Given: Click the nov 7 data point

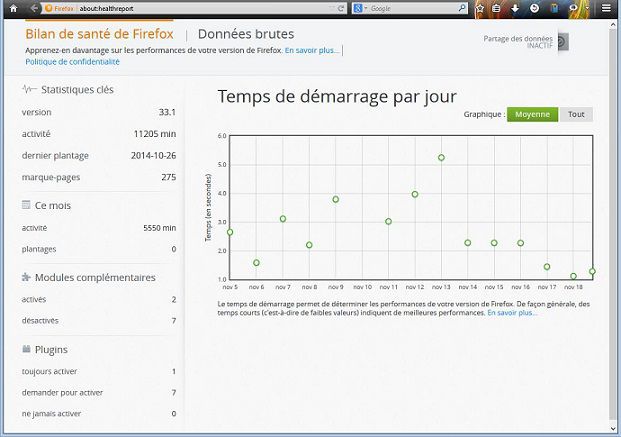Looking at the screenshot, I should [x=283, y=219].
